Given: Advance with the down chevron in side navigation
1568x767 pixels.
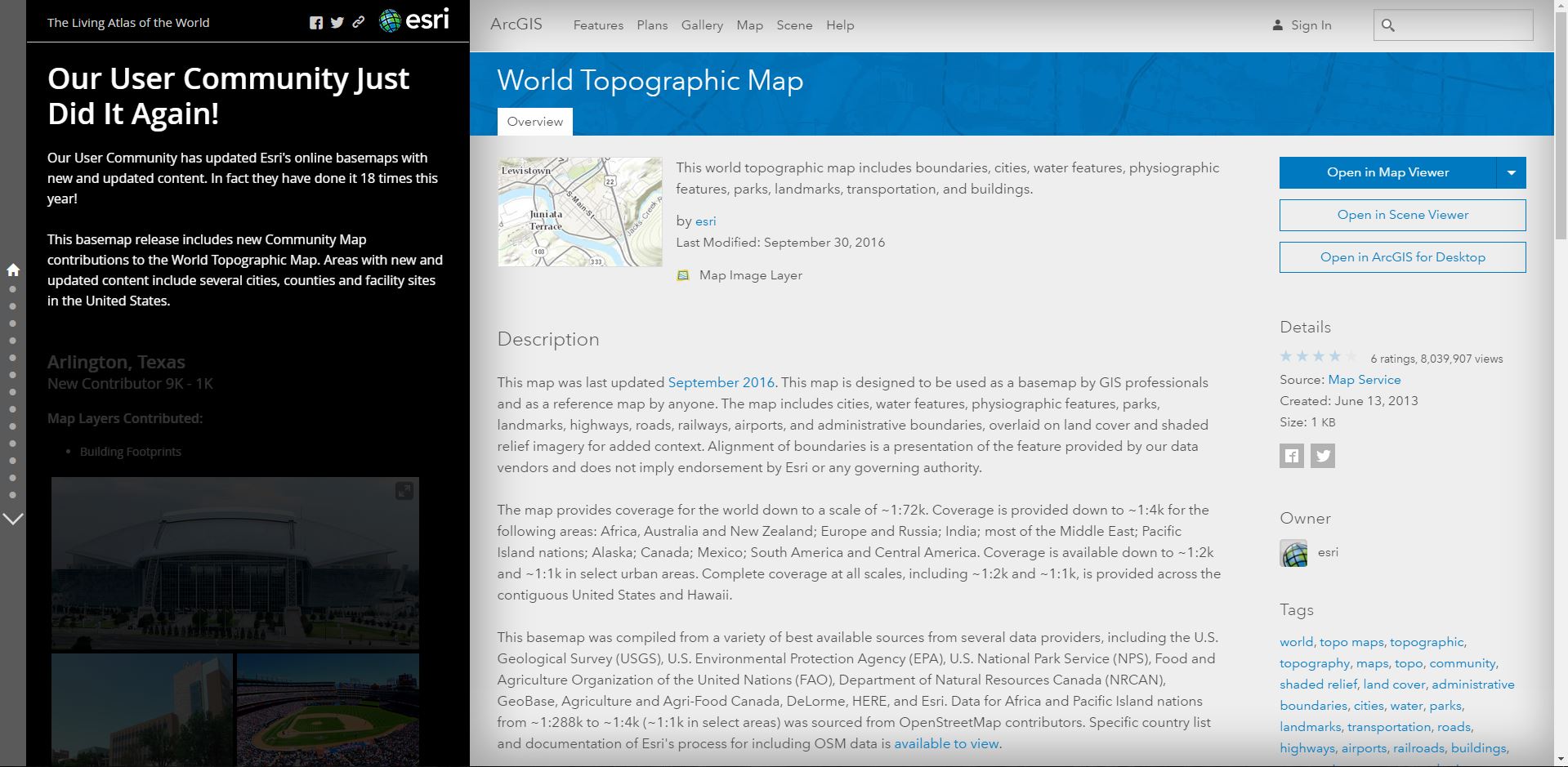Looking at the screenshot, I should click(x=13, y=519).
